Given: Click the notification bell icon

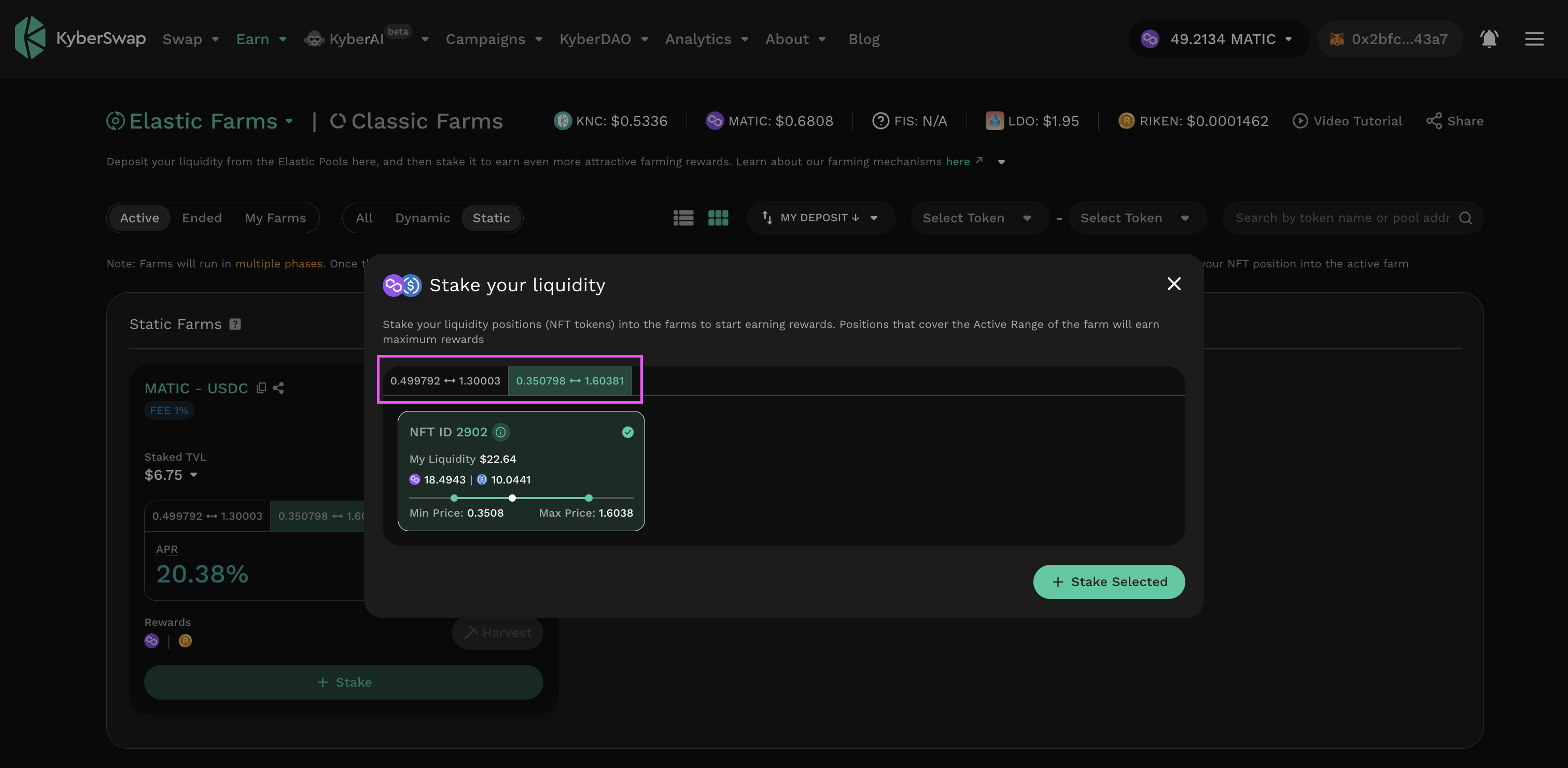Looking at the screenshot, I should (1489, 39).
